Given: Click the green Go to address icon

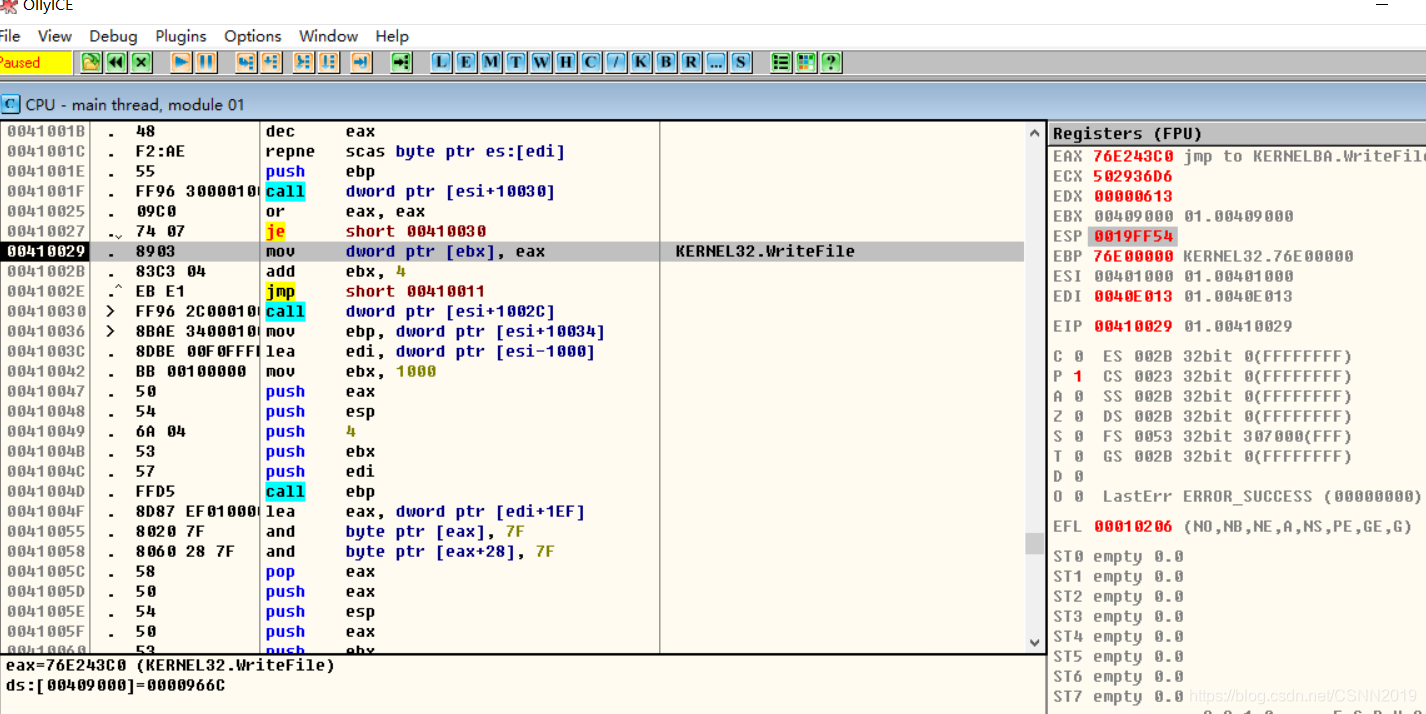Looking at the screenshot, I should [401, 62].
